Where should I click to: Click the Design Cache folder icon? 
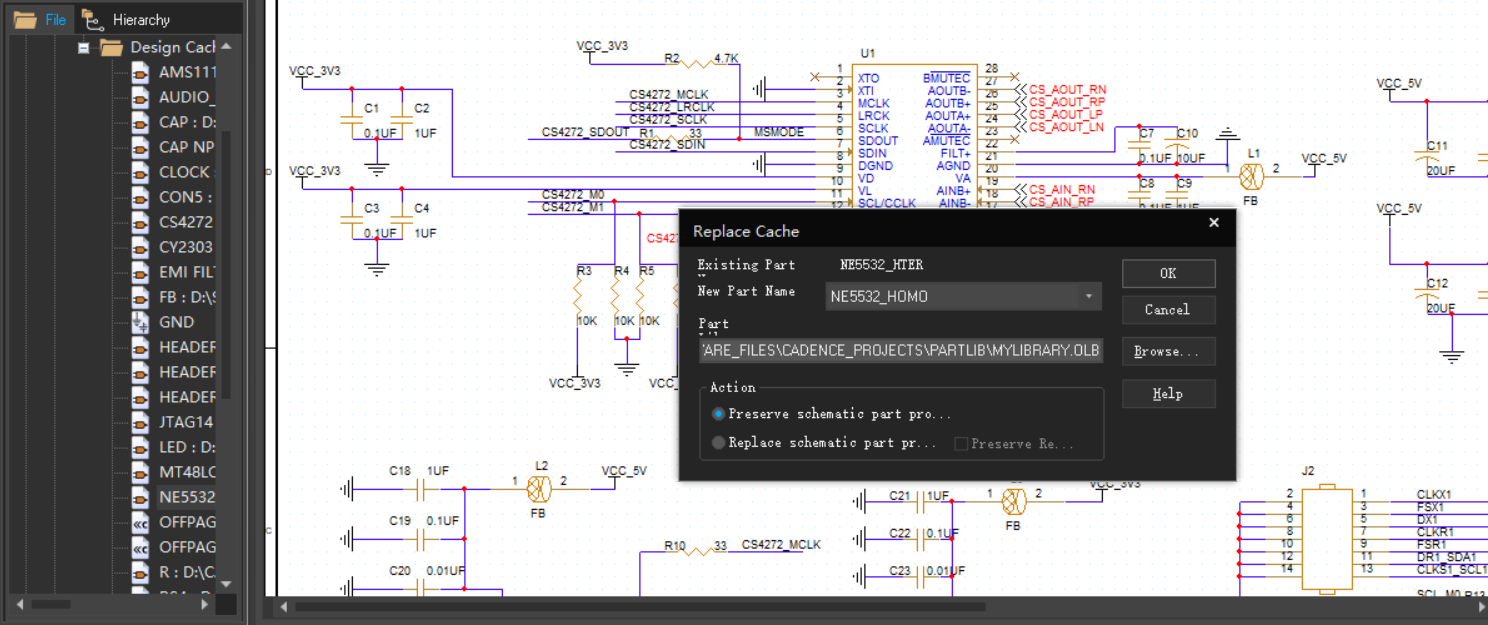tap(111, 47)
